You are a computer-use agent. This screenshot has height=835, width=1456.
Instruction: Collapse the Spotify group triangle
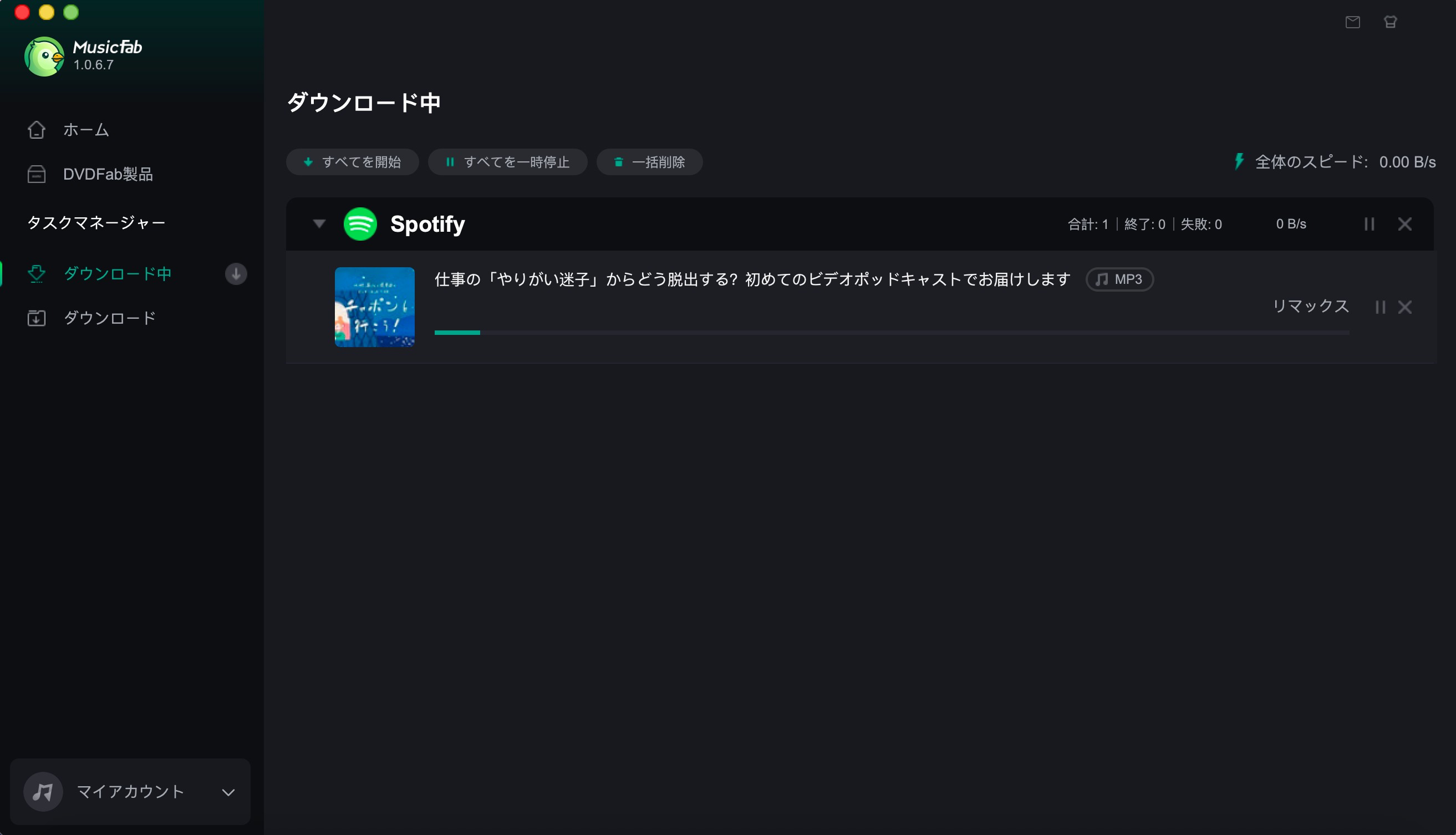coord(319,223)
